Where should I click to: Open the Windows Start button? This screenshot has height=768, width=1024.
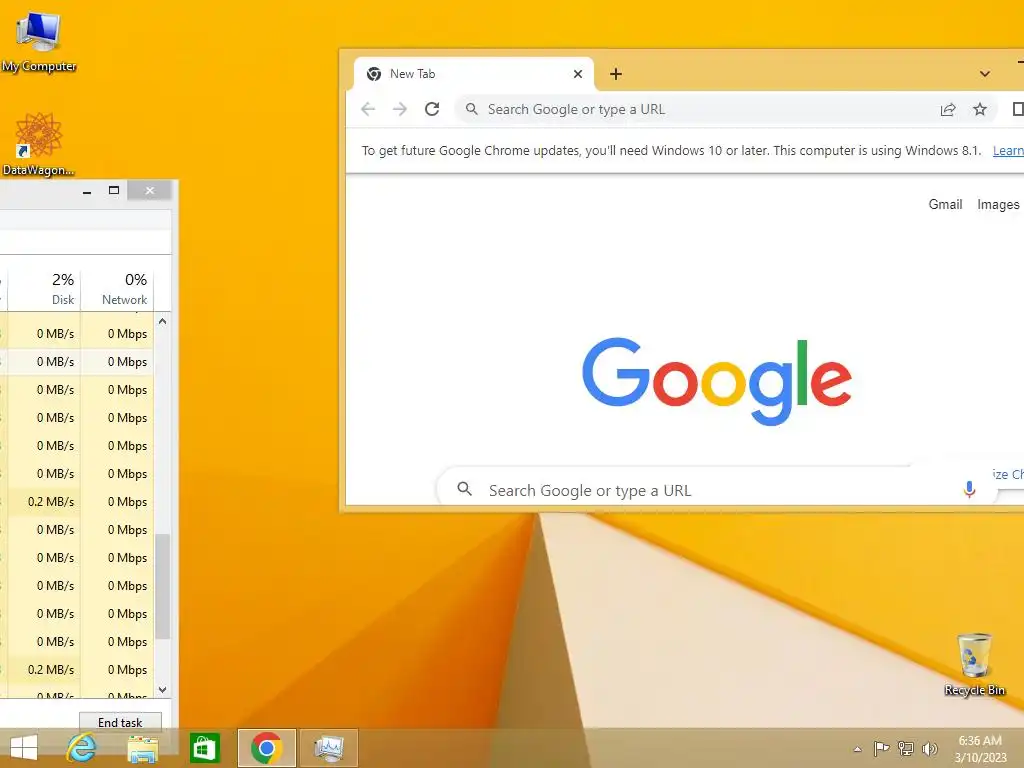(x=24, y=748)
